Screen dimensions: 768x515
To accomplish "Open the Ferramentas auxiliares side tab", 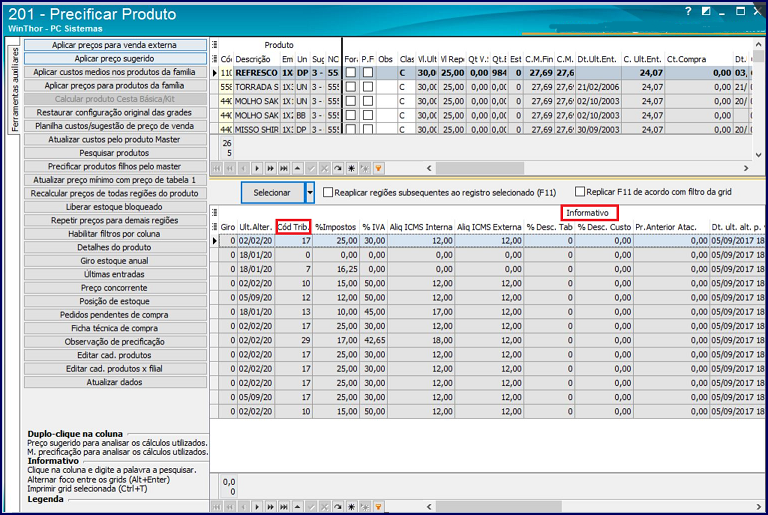I will pyautogui.click(x=15, y=89).
